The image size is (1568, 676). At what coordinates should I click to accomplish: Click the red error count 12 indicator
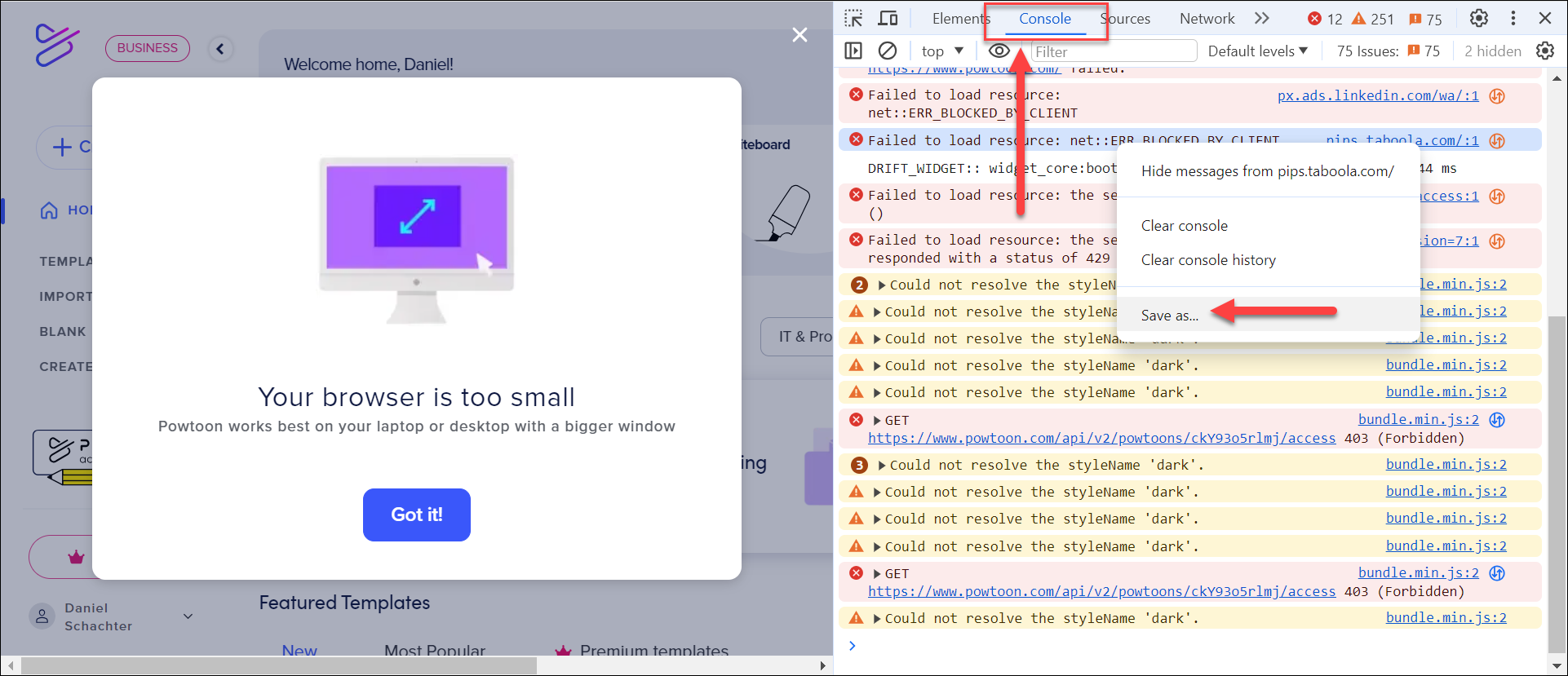(x=1325, y=19)
